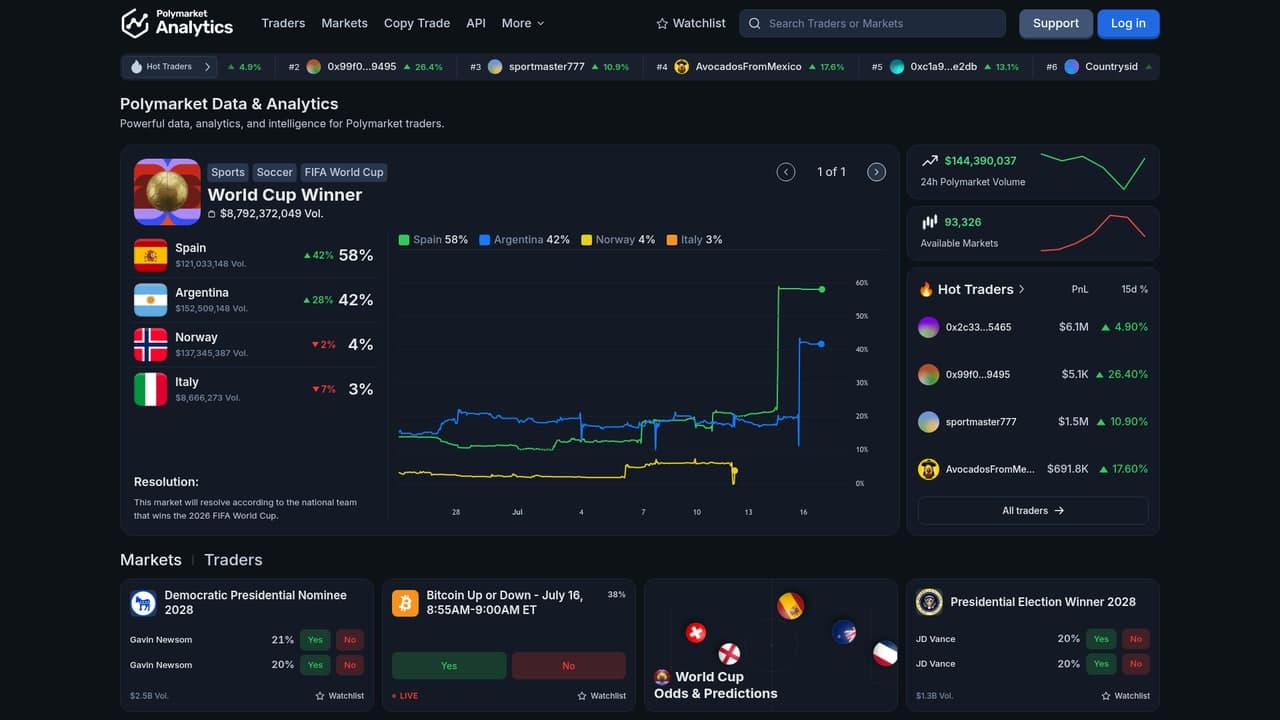Go to Copy Trade page

coord(417,23)
